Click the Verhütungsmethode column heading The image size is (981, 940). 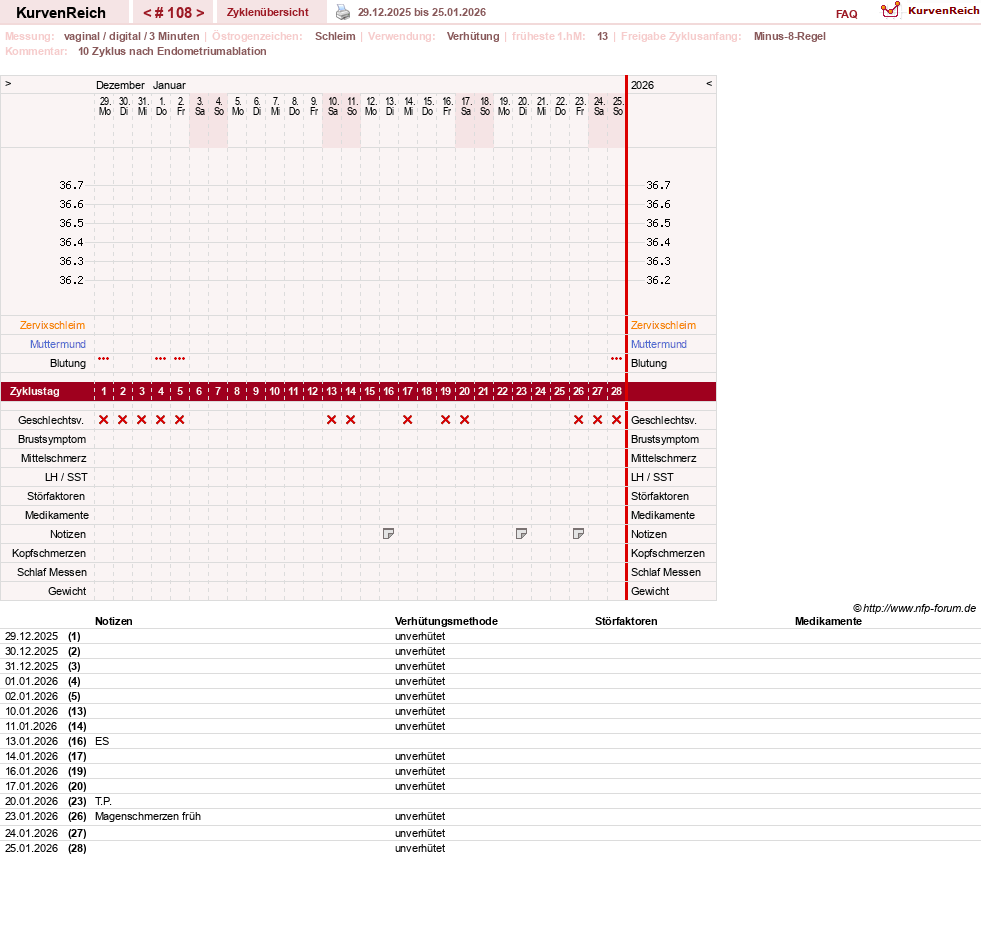pos(446,621)
